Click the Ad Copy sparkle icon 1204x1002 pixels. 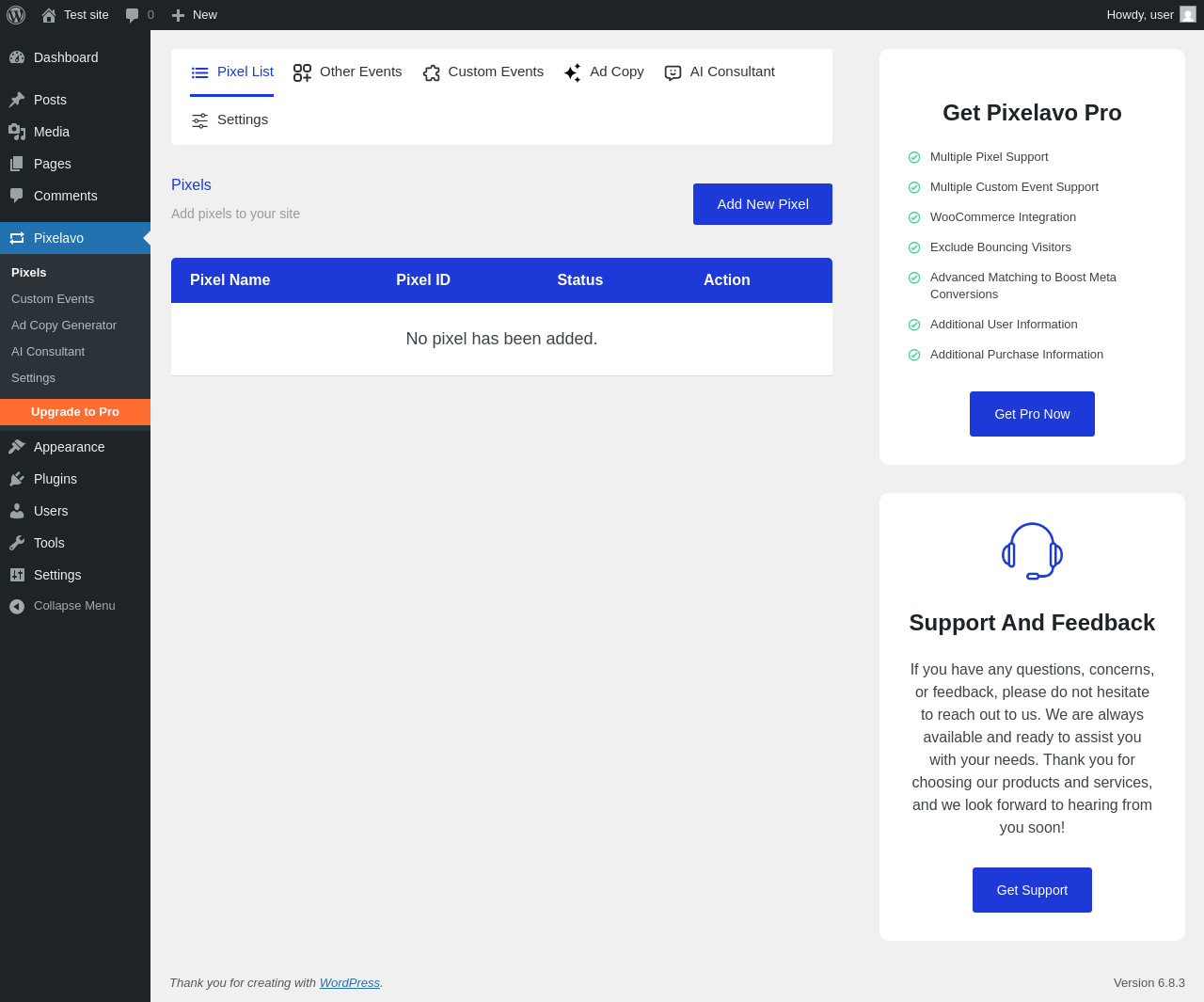pos(572,72)
